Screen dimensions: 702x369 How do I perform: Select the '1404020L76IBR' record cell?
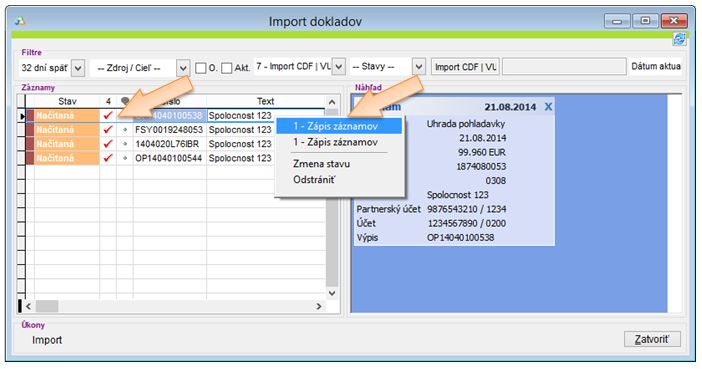click(169, 144)
